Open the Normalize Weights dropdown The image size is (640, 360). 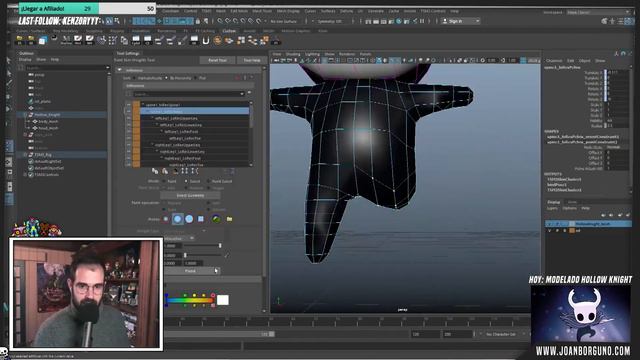coord(179,238)
